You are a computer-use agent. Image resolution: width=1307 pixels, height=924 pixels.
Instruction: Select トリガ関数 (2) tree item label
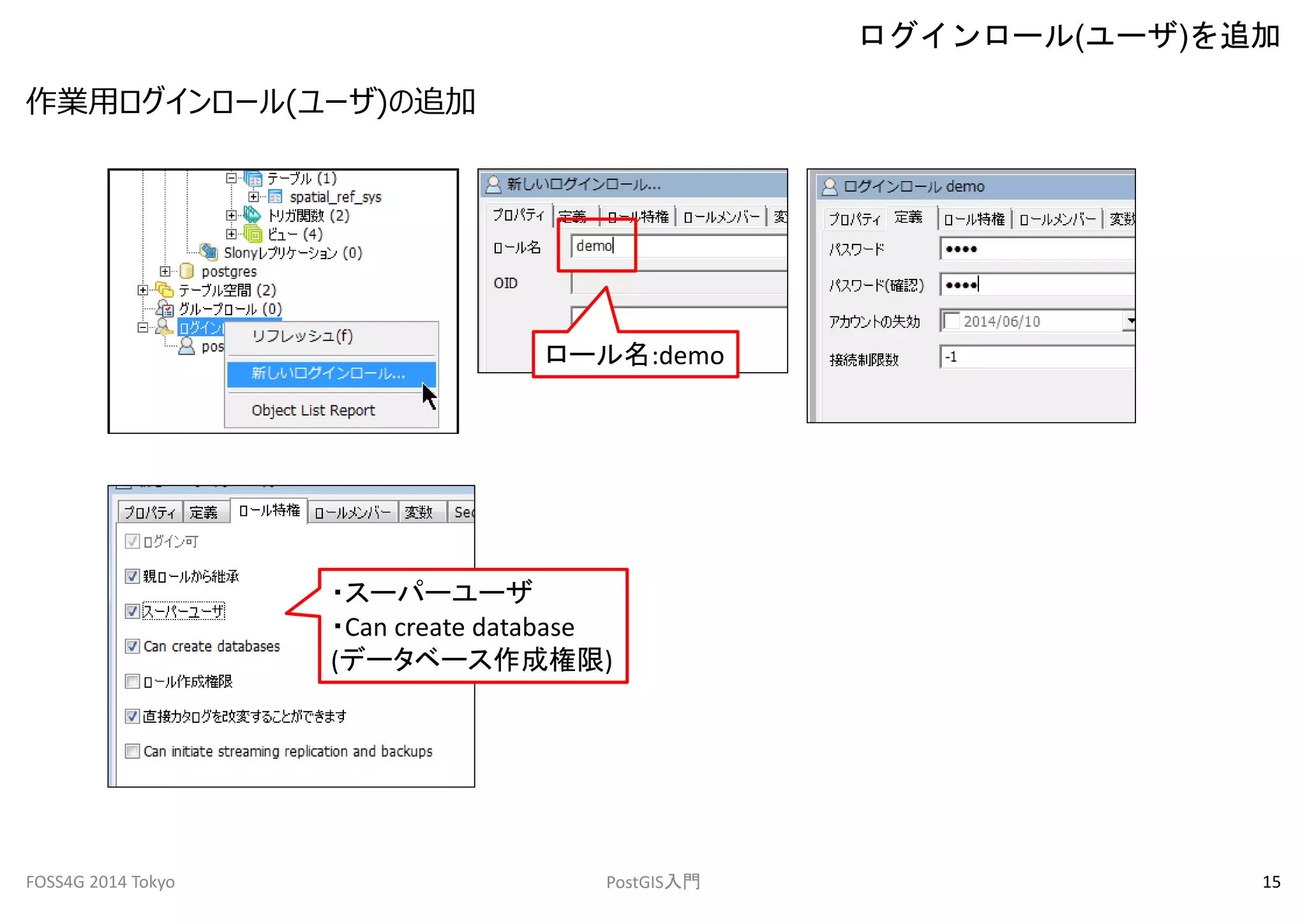(309, 216)
